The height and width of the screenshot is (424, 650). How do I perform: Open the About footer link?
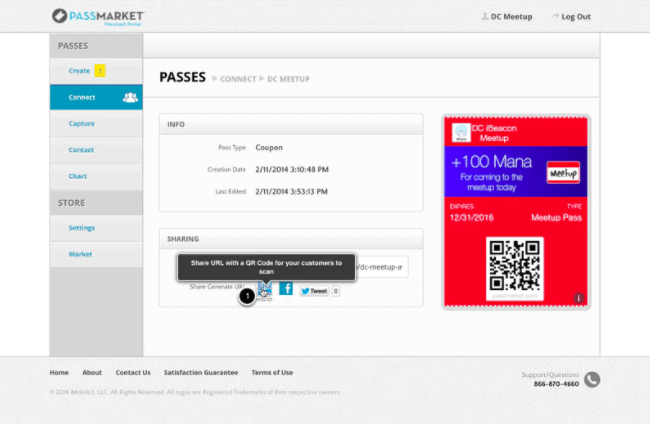tap(92, 373)
